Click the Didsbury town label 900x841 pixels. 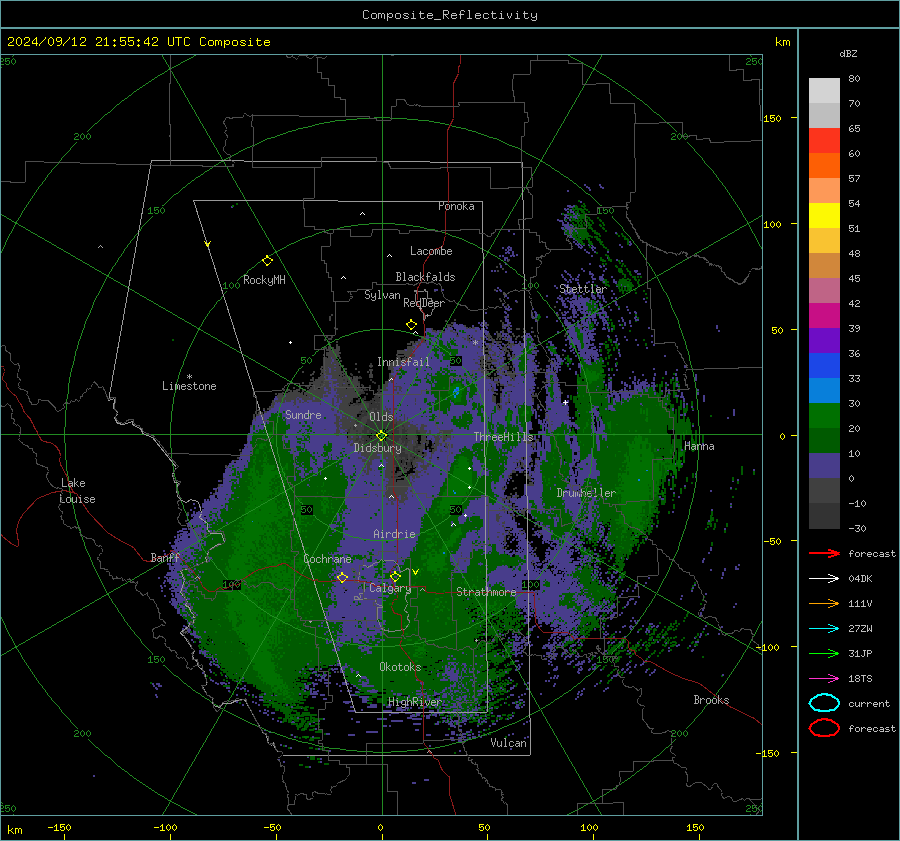(x=377, y=448)
